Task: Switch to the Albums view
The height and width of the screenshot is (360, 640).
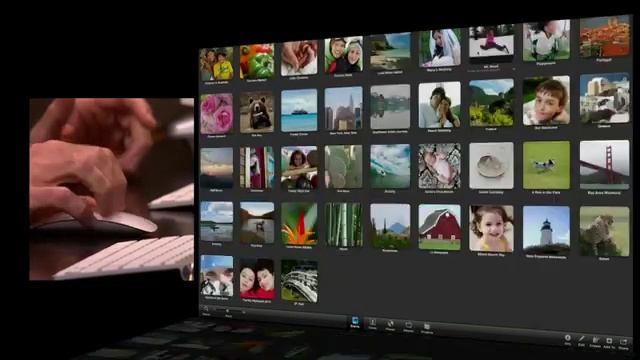Action: coord(409,326)
